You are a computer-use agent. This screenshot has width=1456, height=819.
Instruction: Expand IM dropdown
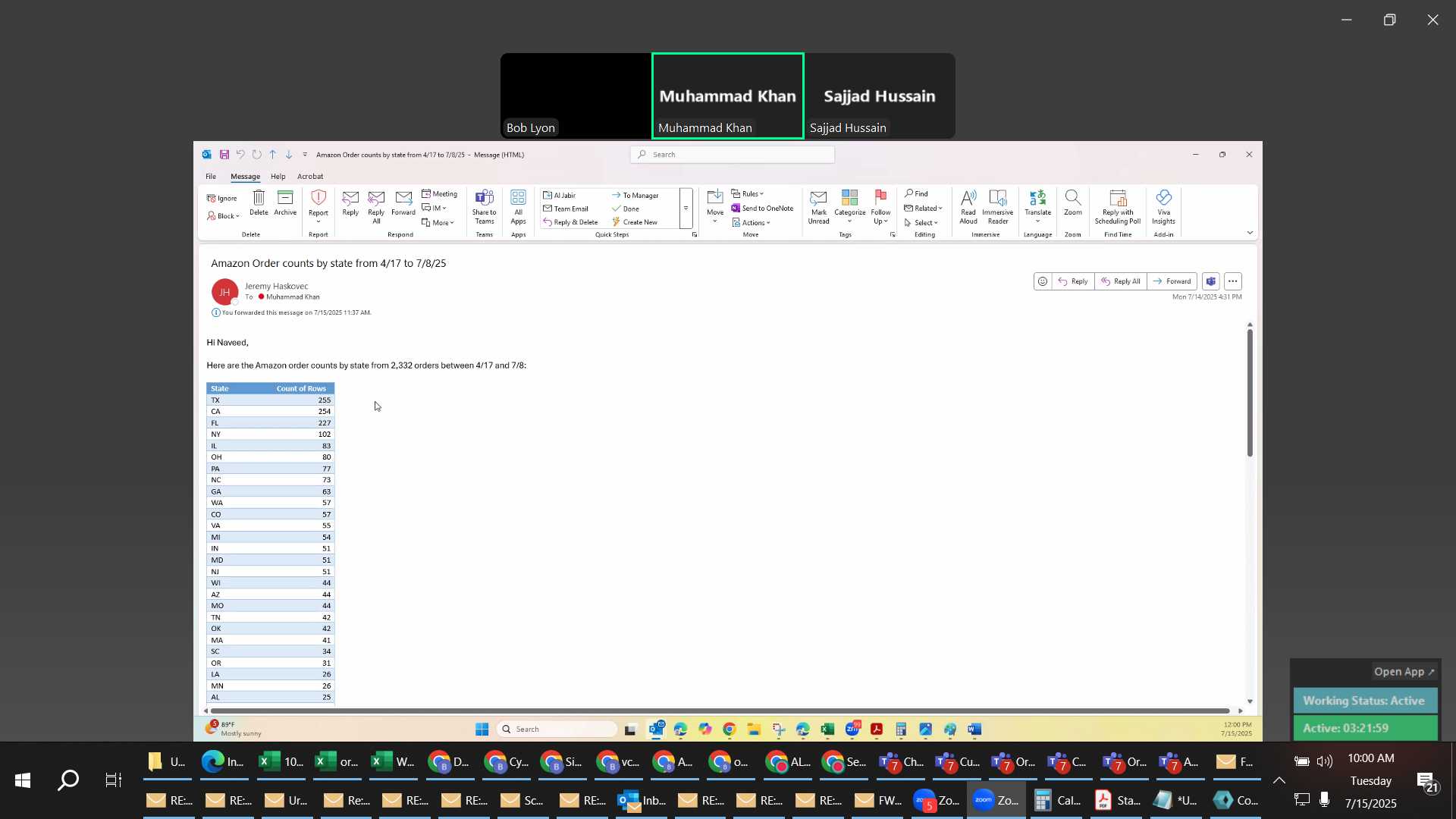(434, 208)
